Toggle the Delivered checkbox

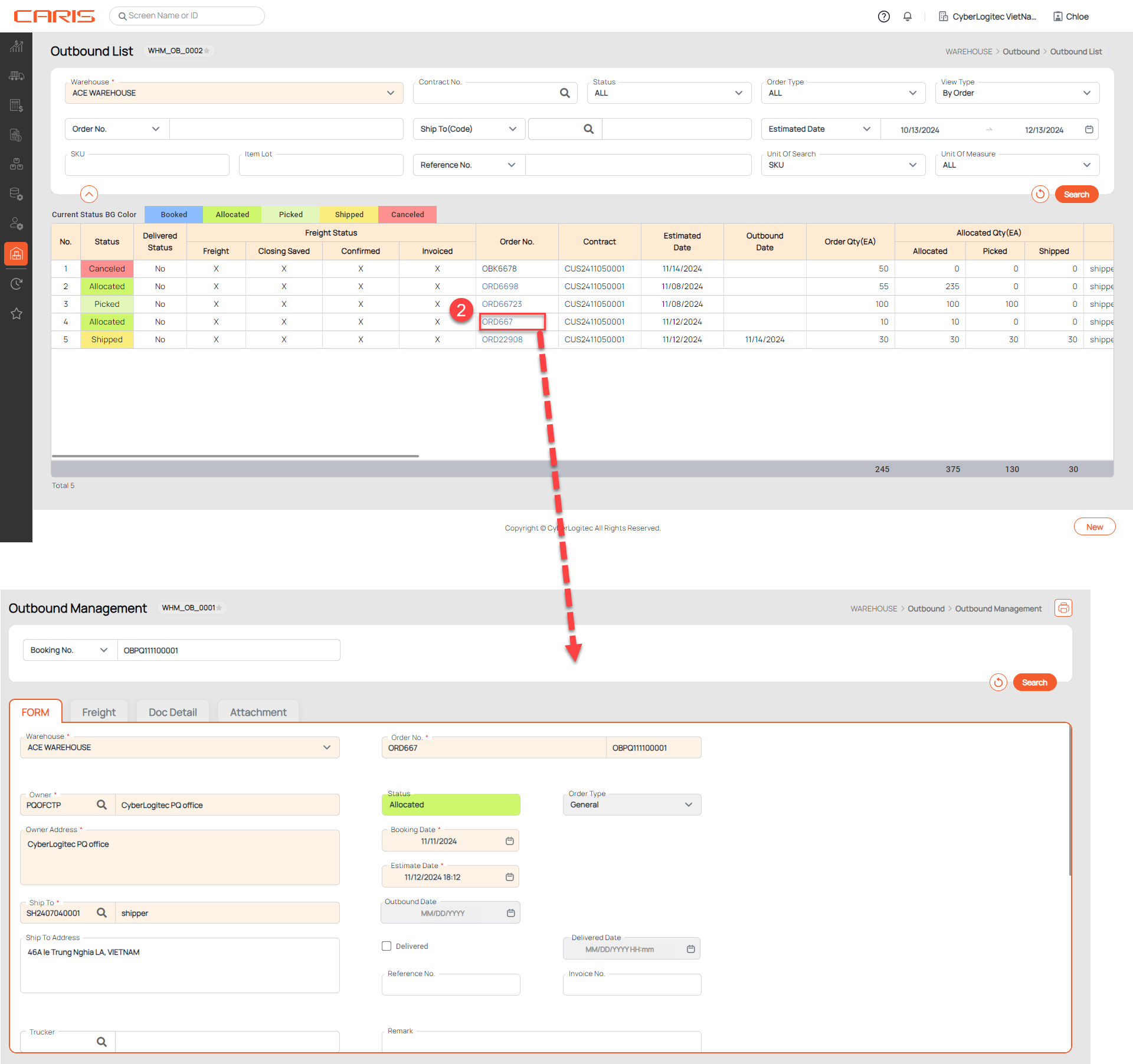(x=387, y=946)
